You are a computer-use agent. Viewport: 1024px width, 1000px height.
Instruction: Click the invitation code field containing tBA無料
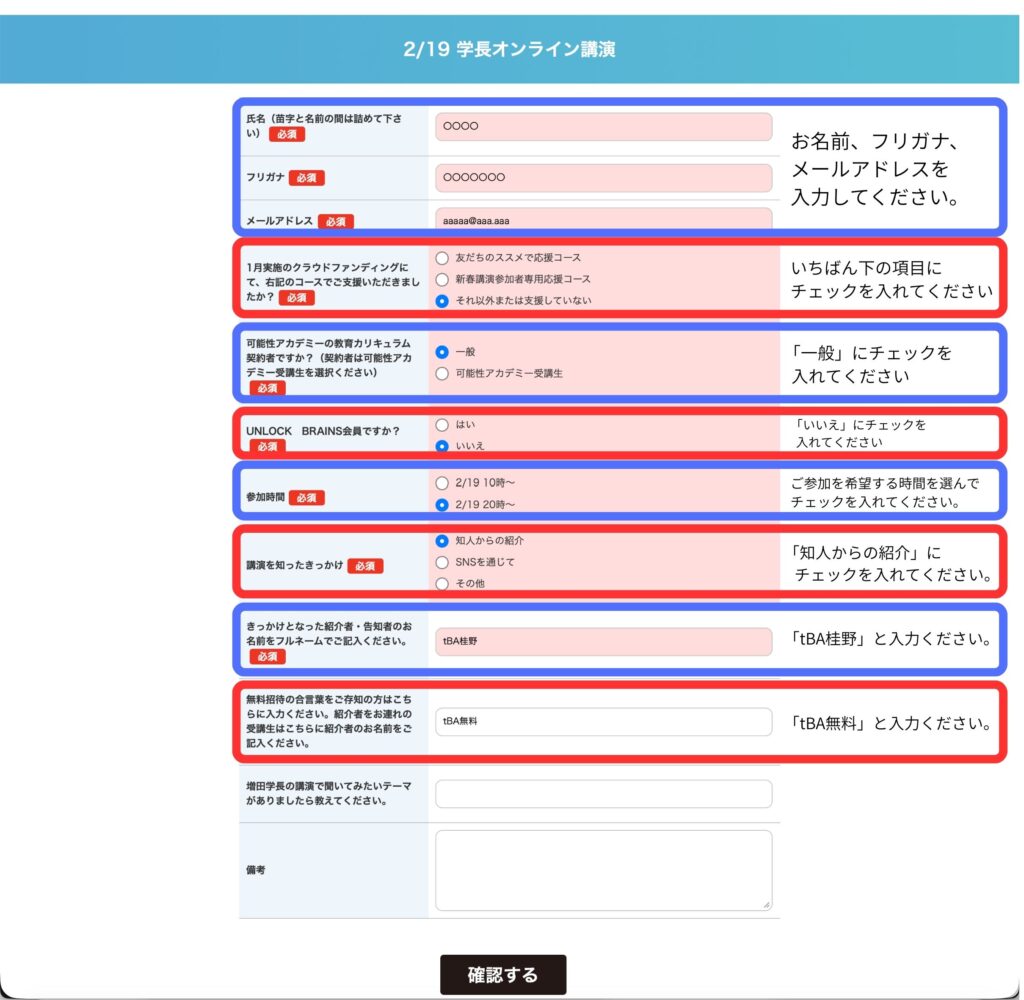pos(603,721)
